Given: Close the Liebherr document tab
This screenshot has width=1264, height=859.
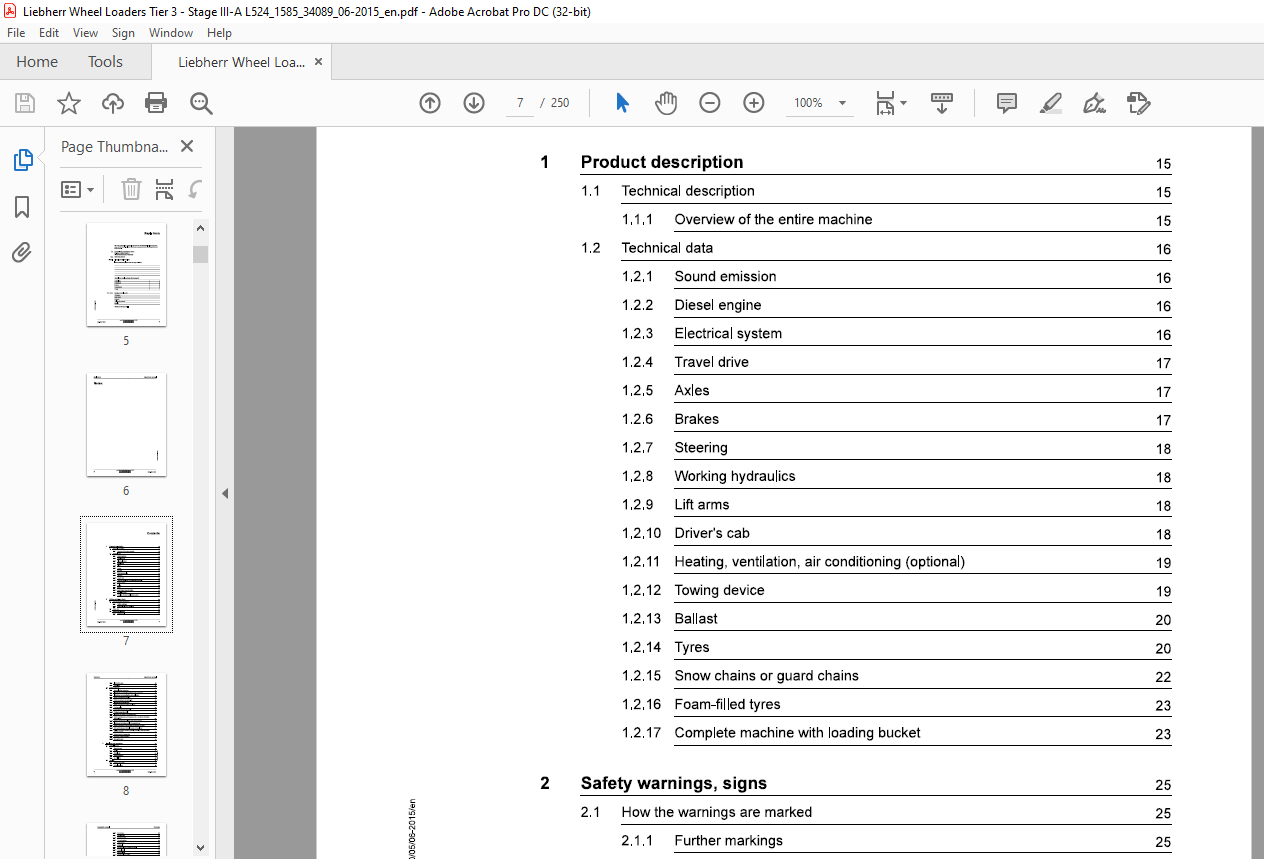Looking at the screenshot, I should [319, 62].
